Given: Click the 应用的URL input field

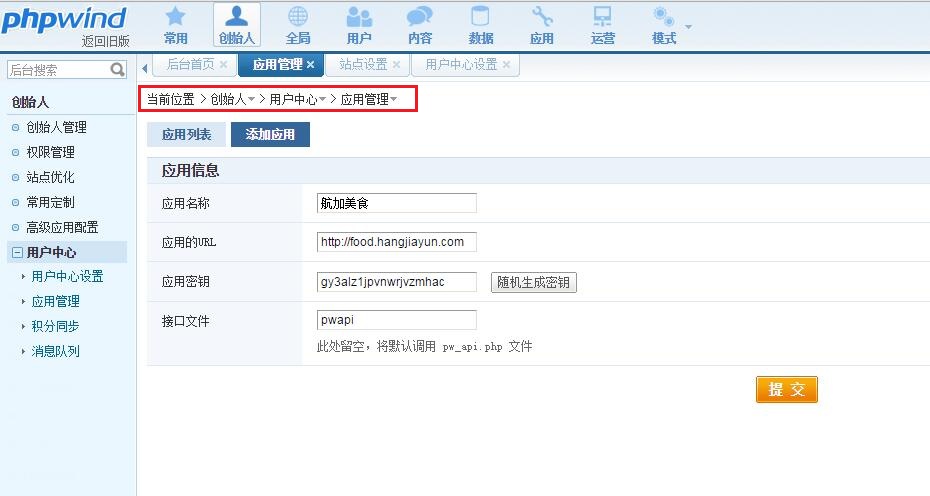Looking at the screenshot, I should [x=397, y=242].
